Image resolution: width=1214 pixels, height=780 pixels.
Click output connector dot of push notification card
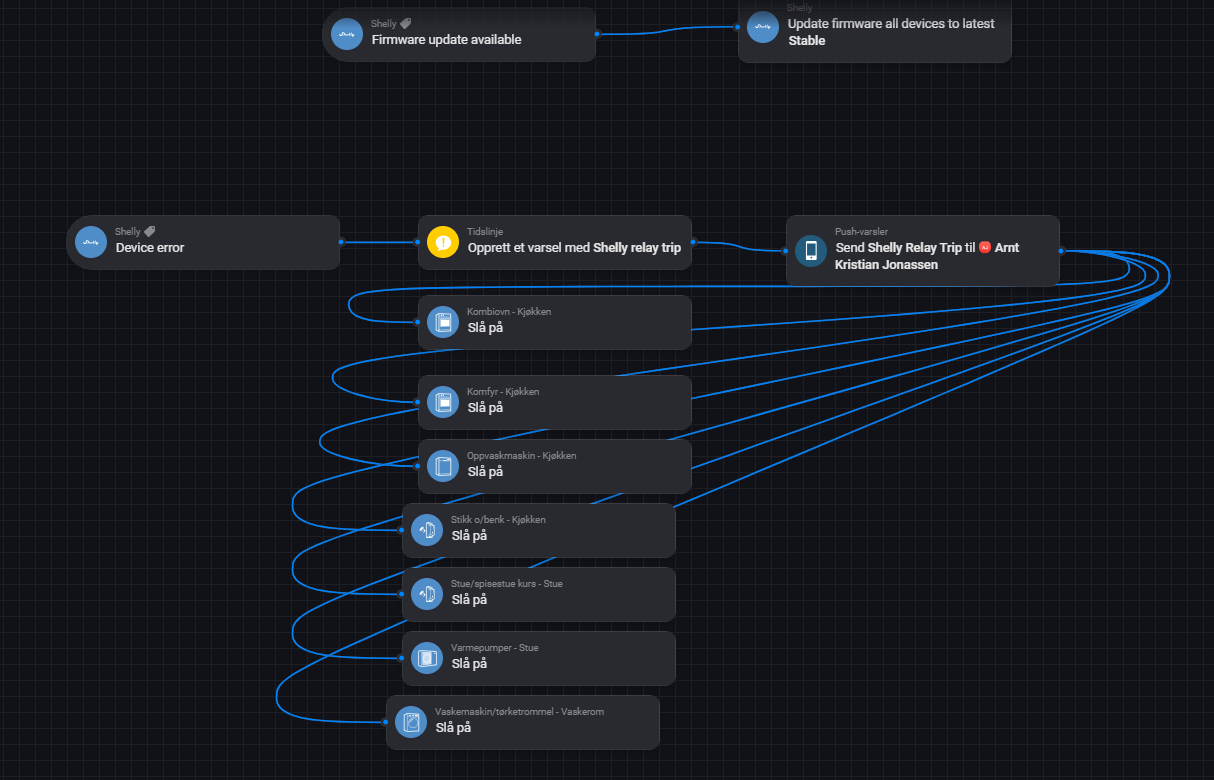pos(1061,250)
